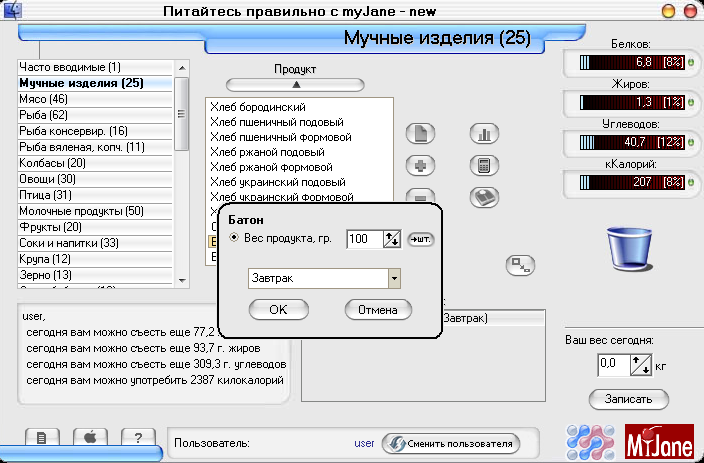Click the plus (add product) icon
Viewport: 704px width, 463px height.
click(422, 165)
